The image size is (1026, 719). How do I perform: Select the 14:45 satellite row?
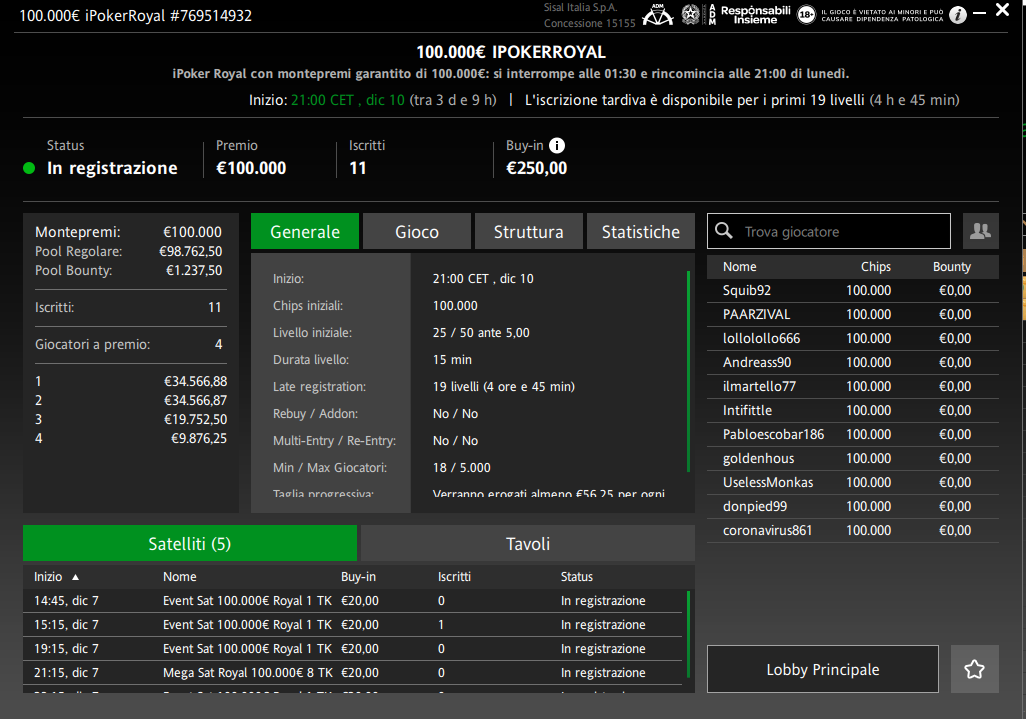(x=353, y=601)
